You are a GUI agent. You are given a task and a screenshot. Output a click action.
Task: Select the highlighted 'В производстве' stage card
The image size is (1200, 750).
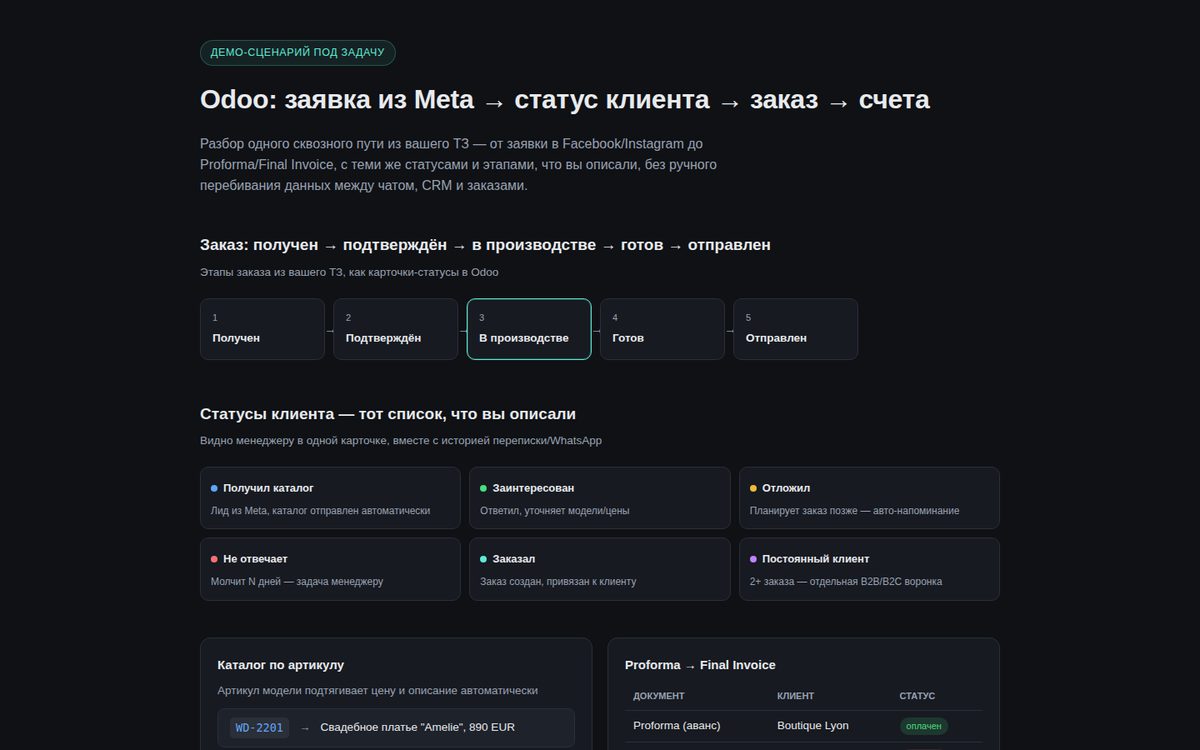point(529,329)
